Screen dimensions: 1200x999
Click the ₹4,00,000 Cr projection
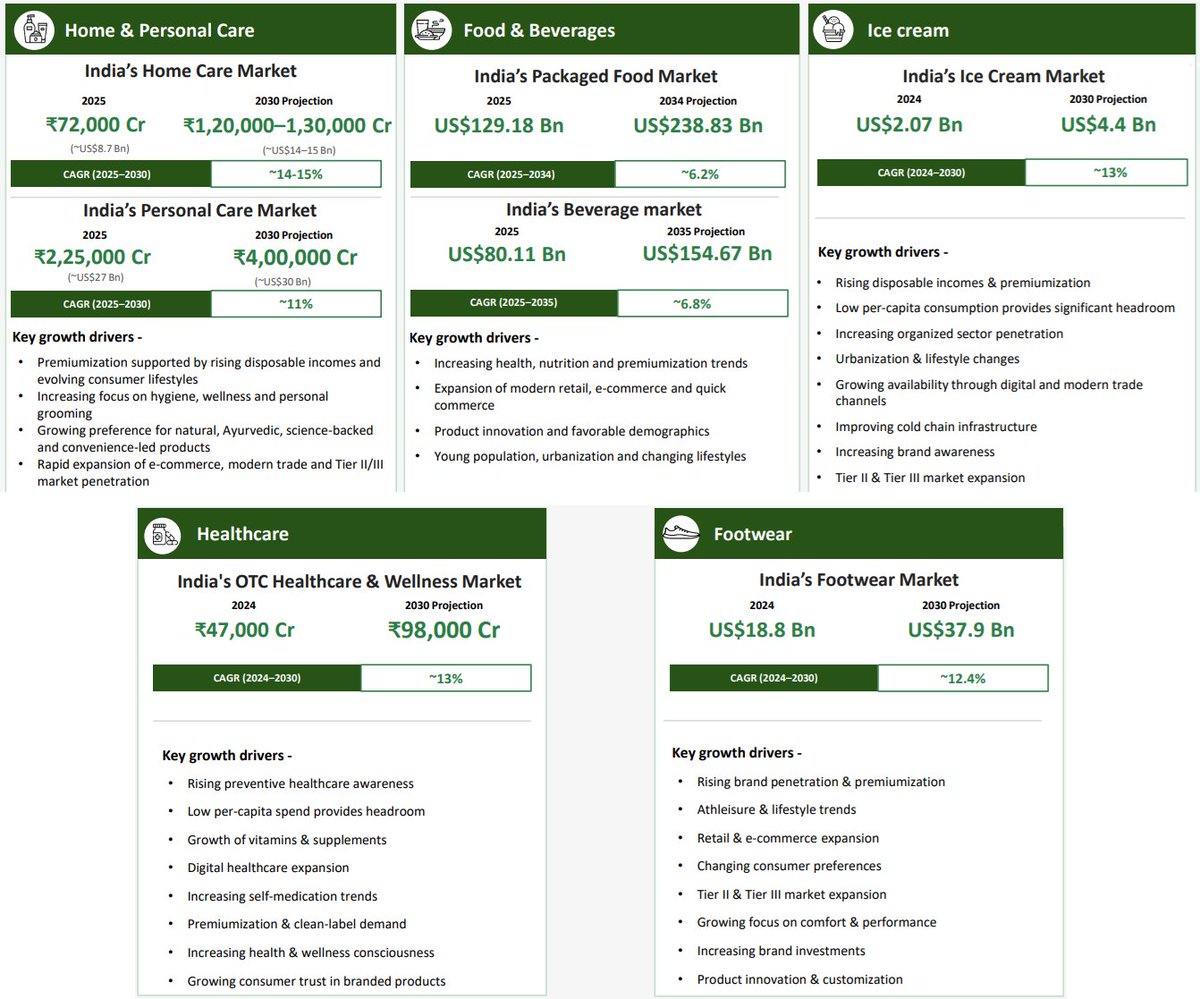(x=295, y=256)
